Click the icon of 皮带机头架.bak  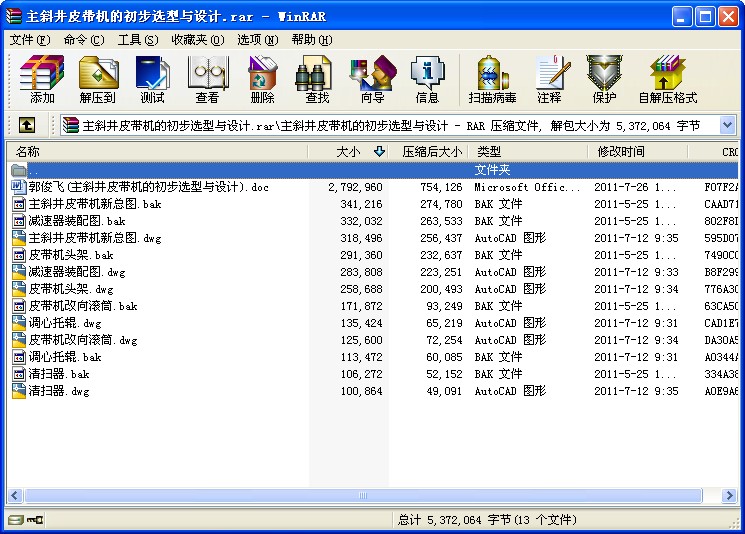click(x=19, y=255)
